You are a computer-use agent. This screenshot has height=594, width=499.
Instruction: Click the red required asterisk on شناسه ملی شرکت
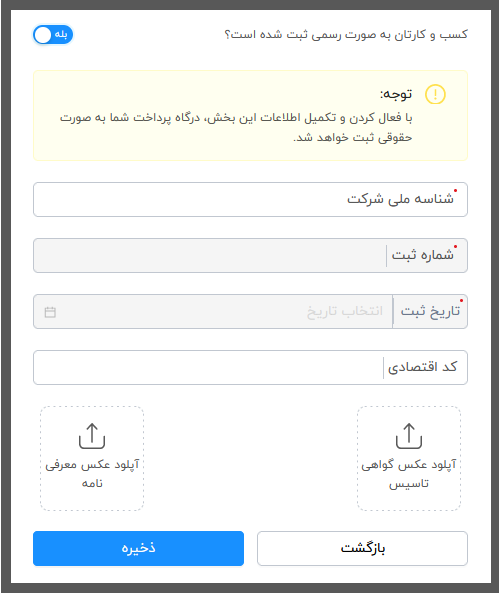456,191
